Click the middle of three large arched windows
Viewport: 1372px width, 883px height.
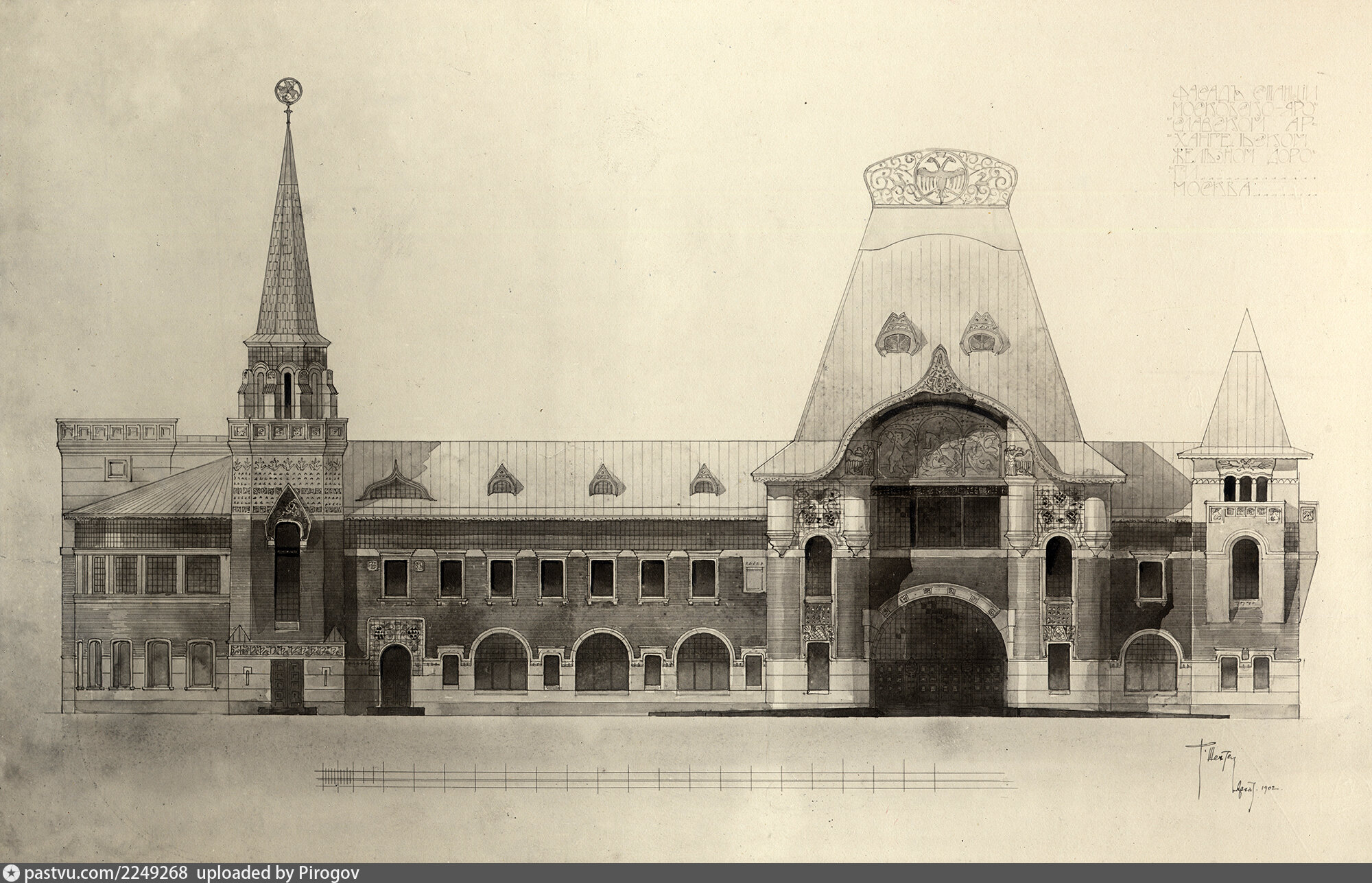point(602,663)
